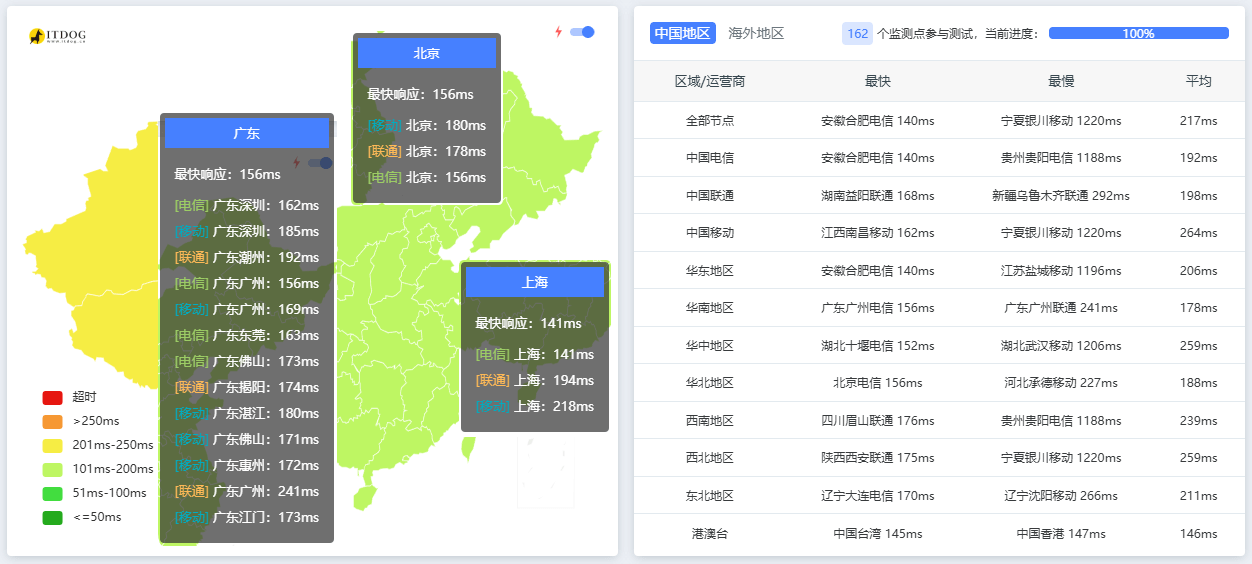Click the ITDOG logo
This screenshot has height=564, width=1252.
coord(57,36)
